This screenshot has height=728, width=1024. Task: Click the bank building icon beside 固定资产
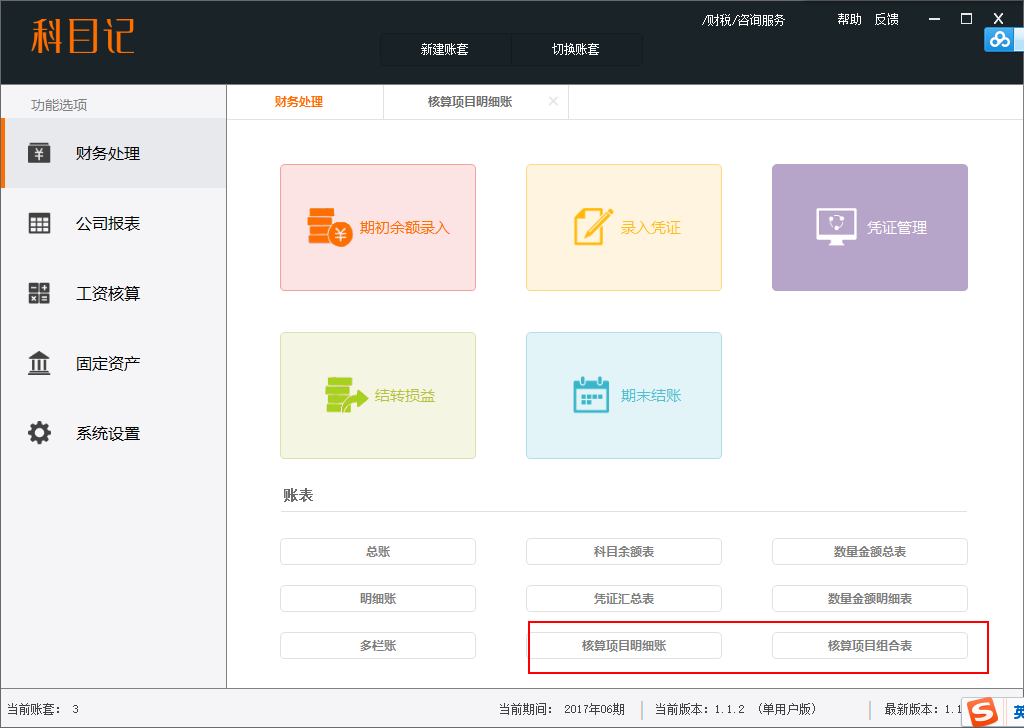click(x=39, y=363)
